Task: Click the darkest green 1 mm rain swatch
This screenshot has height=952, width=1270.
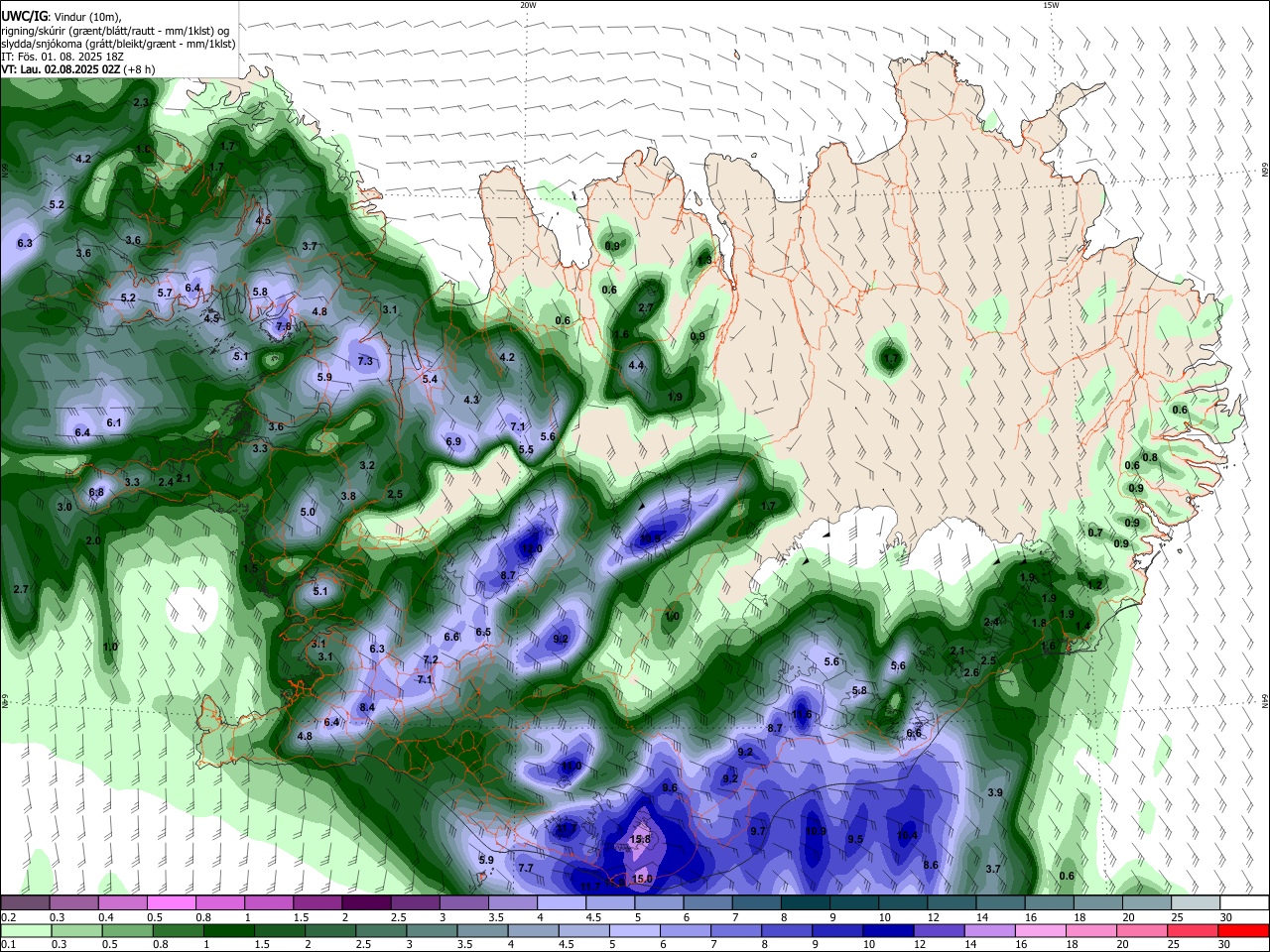Action: coord(229,931)
